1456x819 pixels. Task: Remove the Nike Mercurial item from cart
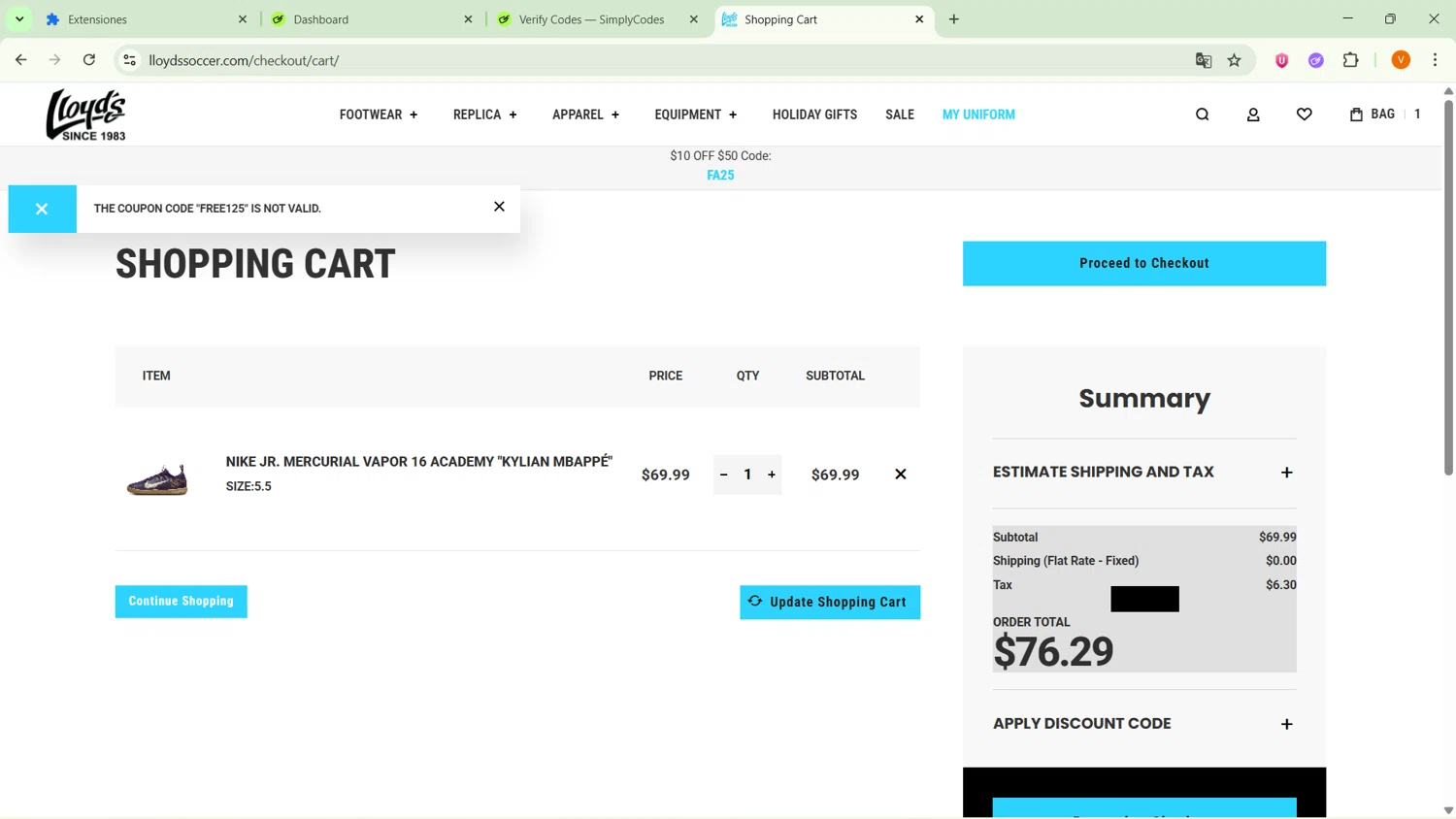pos(900,475)
